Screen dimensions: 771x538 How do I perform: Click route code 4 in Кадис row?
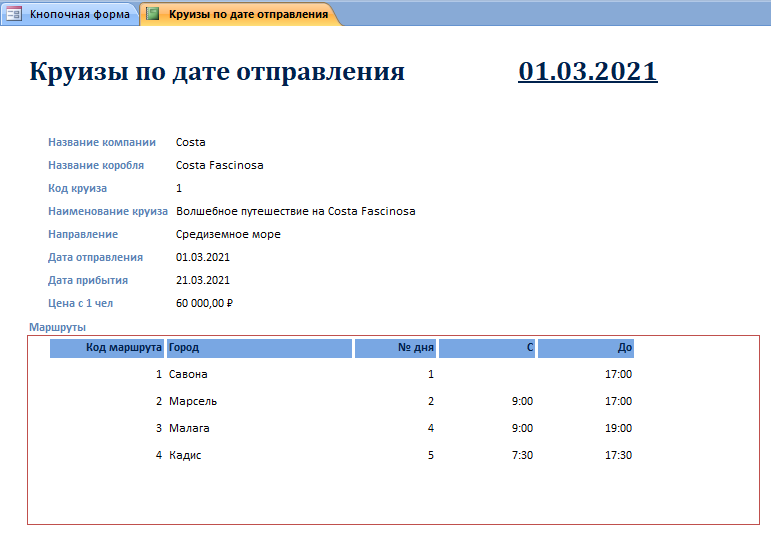pos(159,455)
